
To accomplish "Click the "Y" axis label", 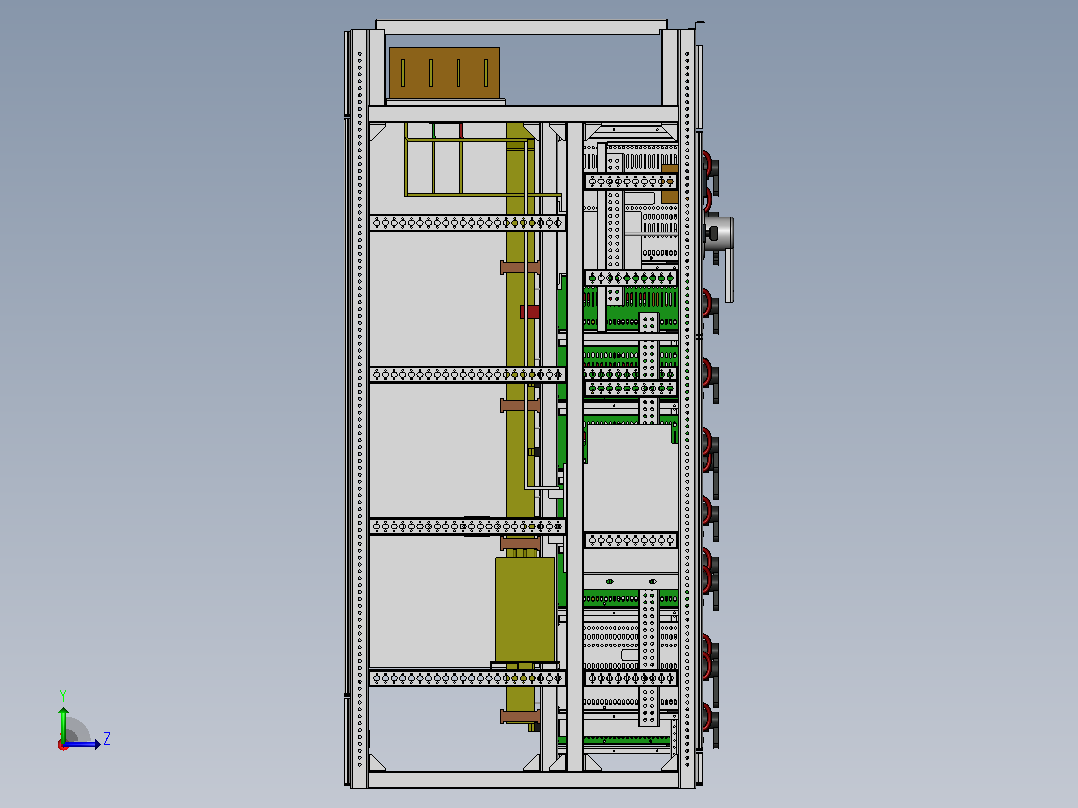I will click(x=63, y=695).
